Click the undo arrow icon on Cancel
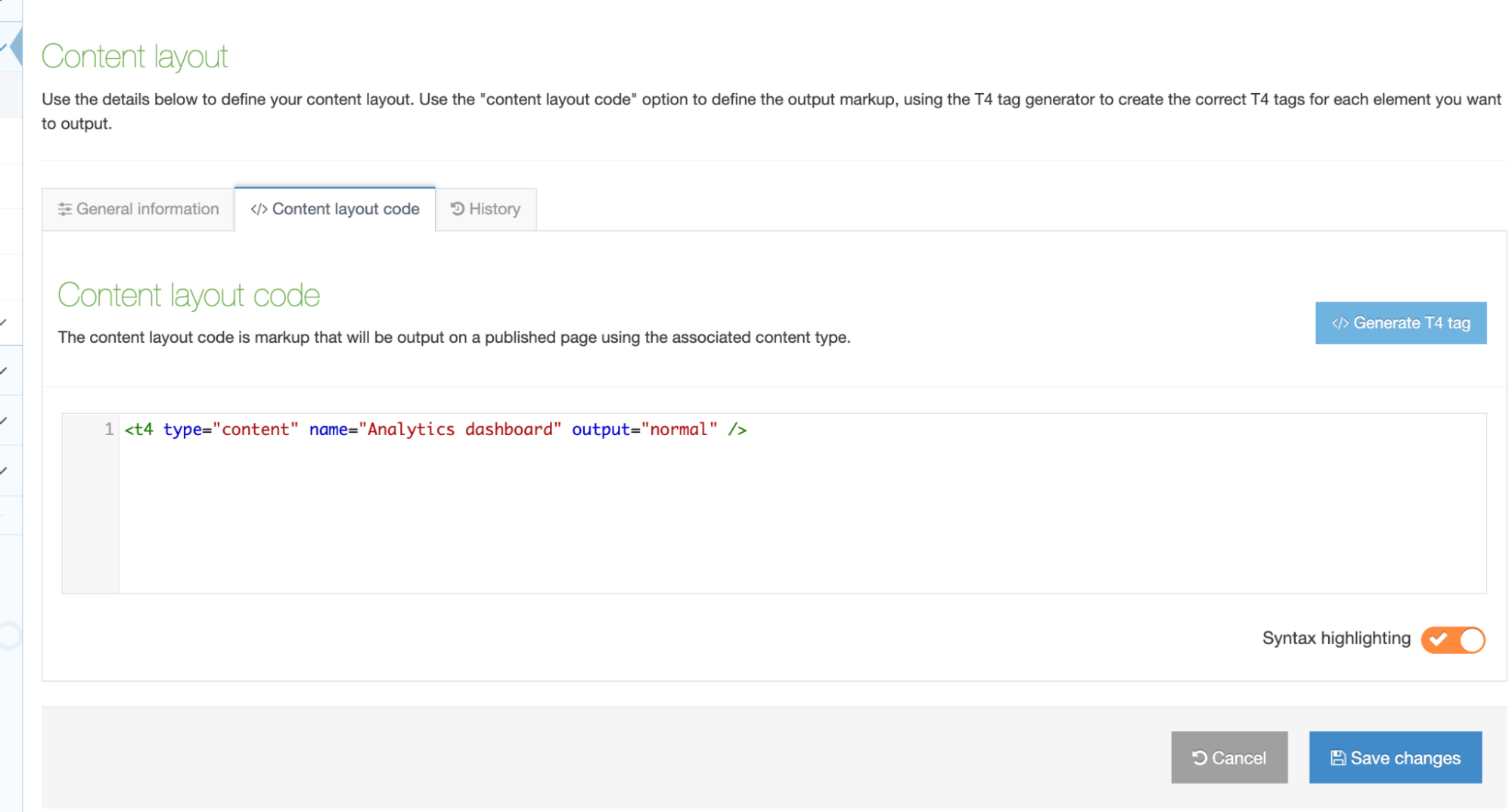1512x812 pixels. 1199,758
